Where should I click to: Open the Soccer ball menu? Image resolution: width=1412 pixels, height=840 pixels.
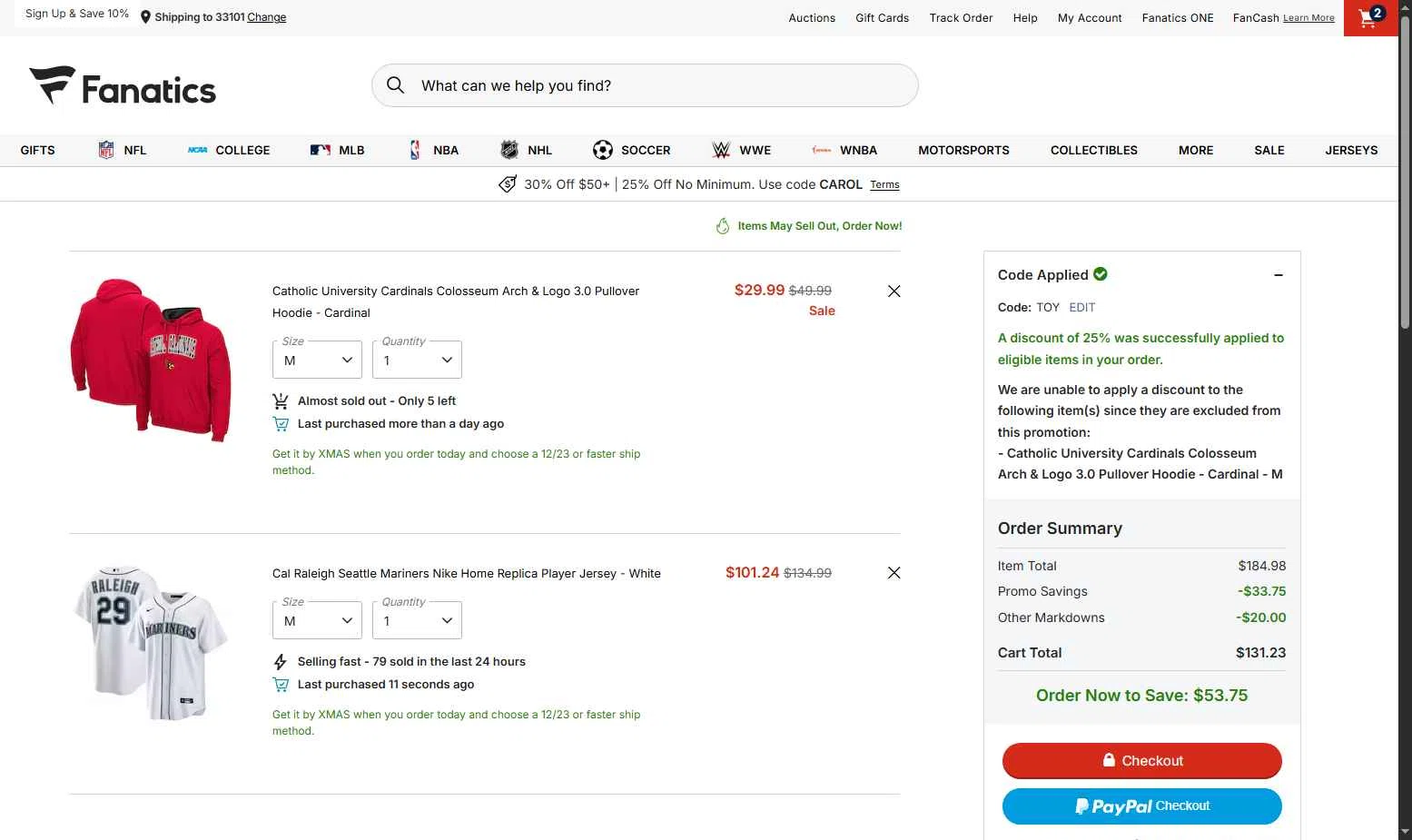[x=602, y=151]
